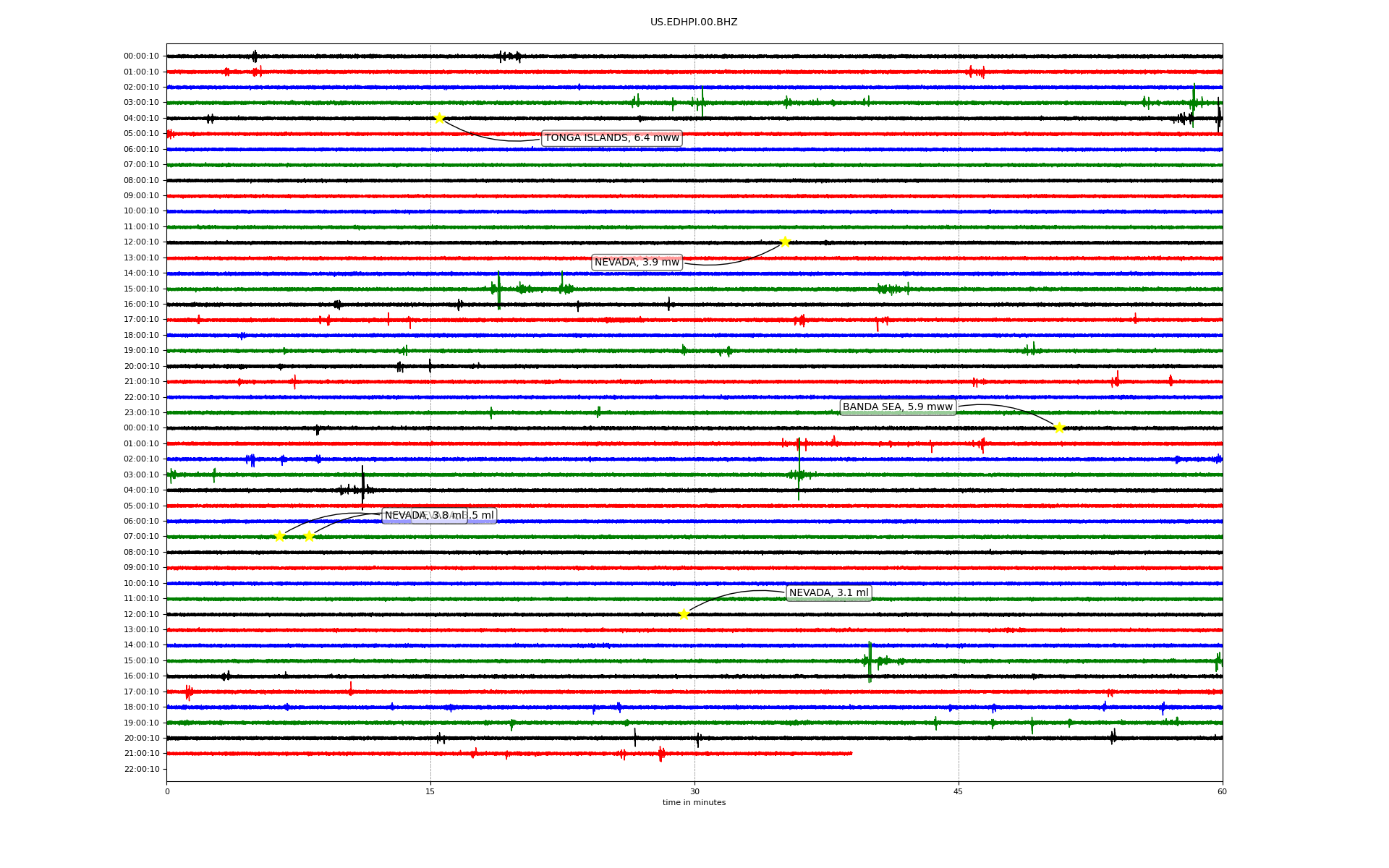Image resolution: width=1389 pixels, height=868 pixels.
Task: Select the TONGA ISLANDS, 6.4 mww annotation label
Action: click(612, 138)
